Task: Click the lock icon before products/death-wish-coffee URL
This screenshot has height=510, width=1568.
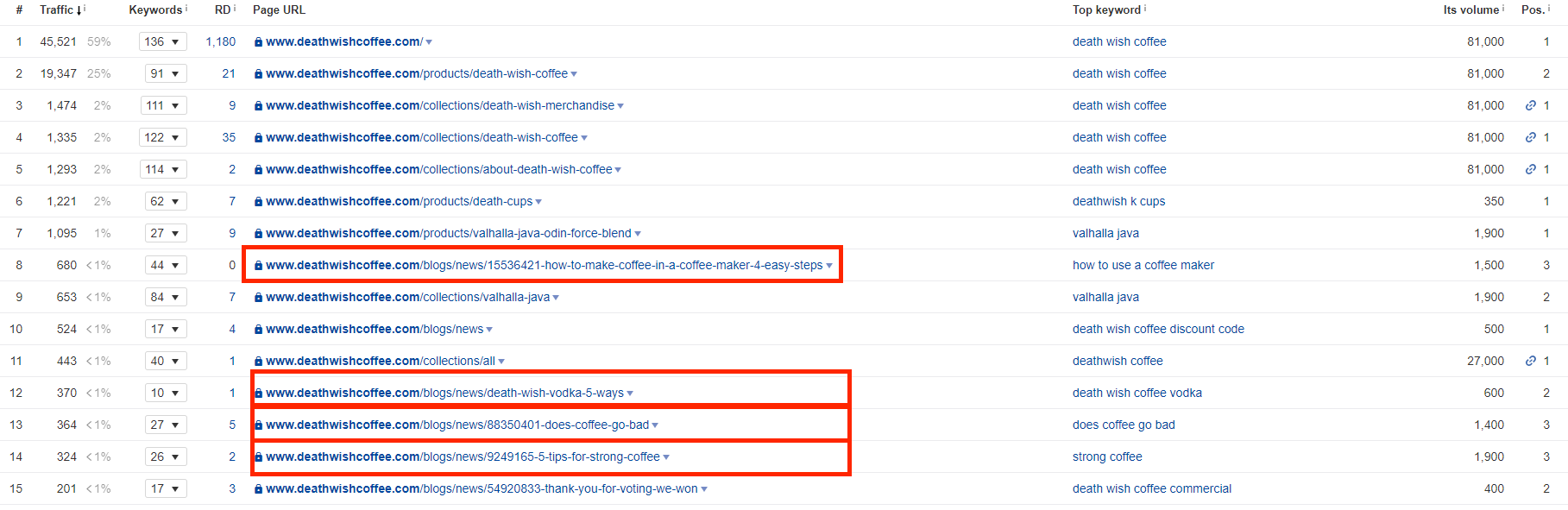Action: coord(258,73)
